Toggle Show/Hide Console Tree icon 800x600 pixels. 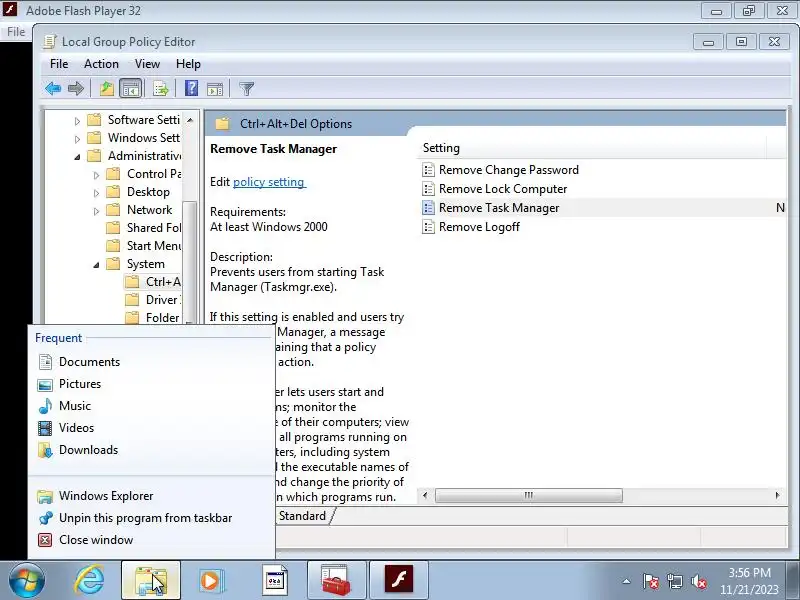click(131, 89)
